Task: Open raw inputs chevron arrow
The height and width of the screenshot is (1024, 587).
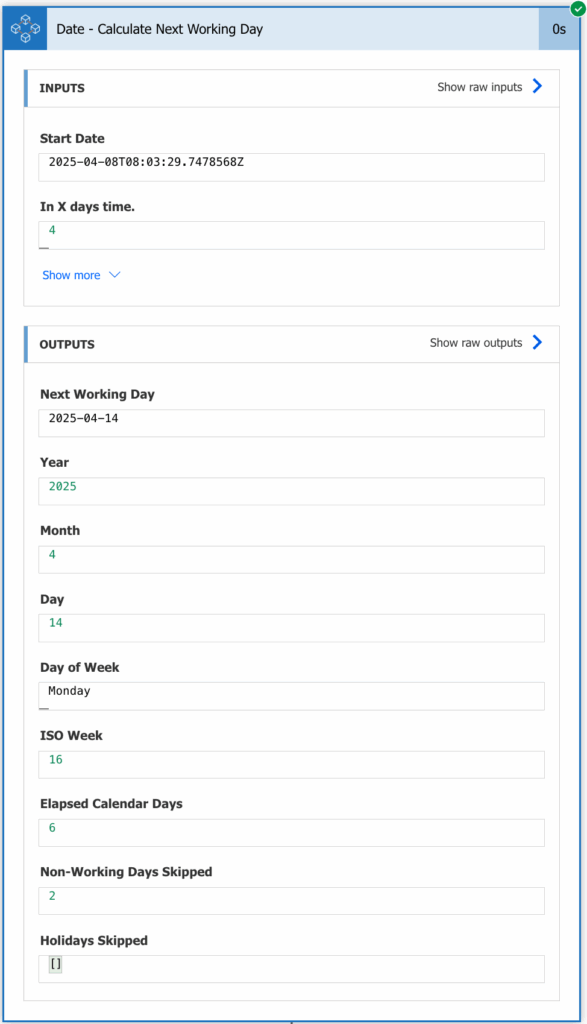Action: click(x=537, y=86)
